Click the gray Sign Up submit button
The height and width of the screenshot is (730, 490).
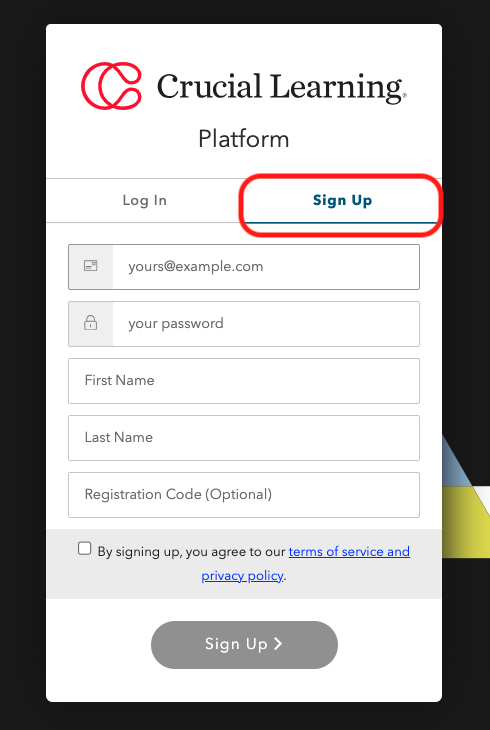[x=244, y=644]
